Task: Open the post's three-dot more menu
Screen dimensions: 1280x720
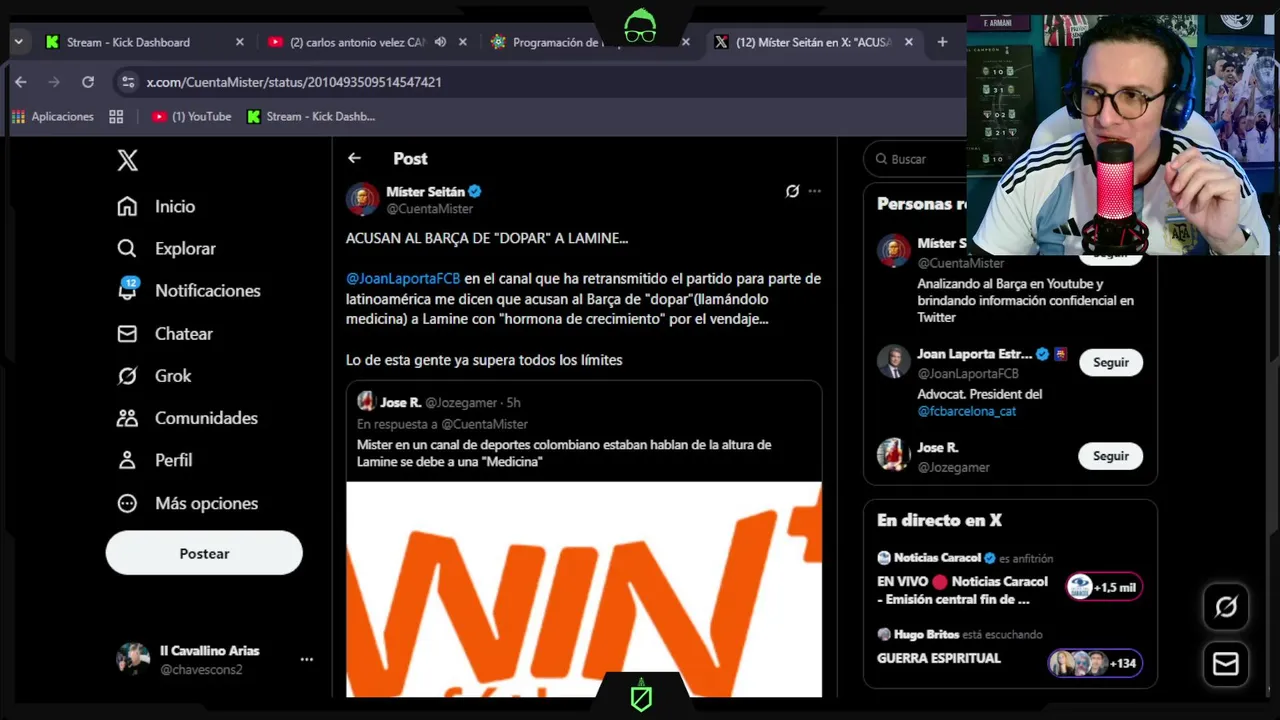Action: tap(815, 191)
